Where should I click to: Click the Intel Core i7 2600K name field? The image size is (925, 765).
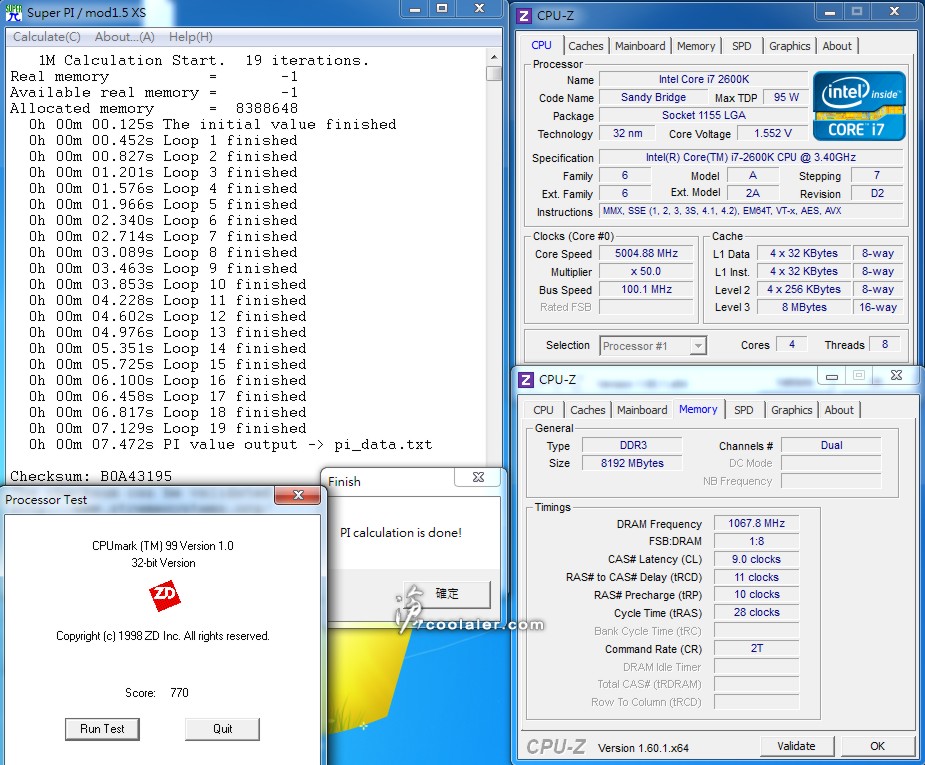703,79
